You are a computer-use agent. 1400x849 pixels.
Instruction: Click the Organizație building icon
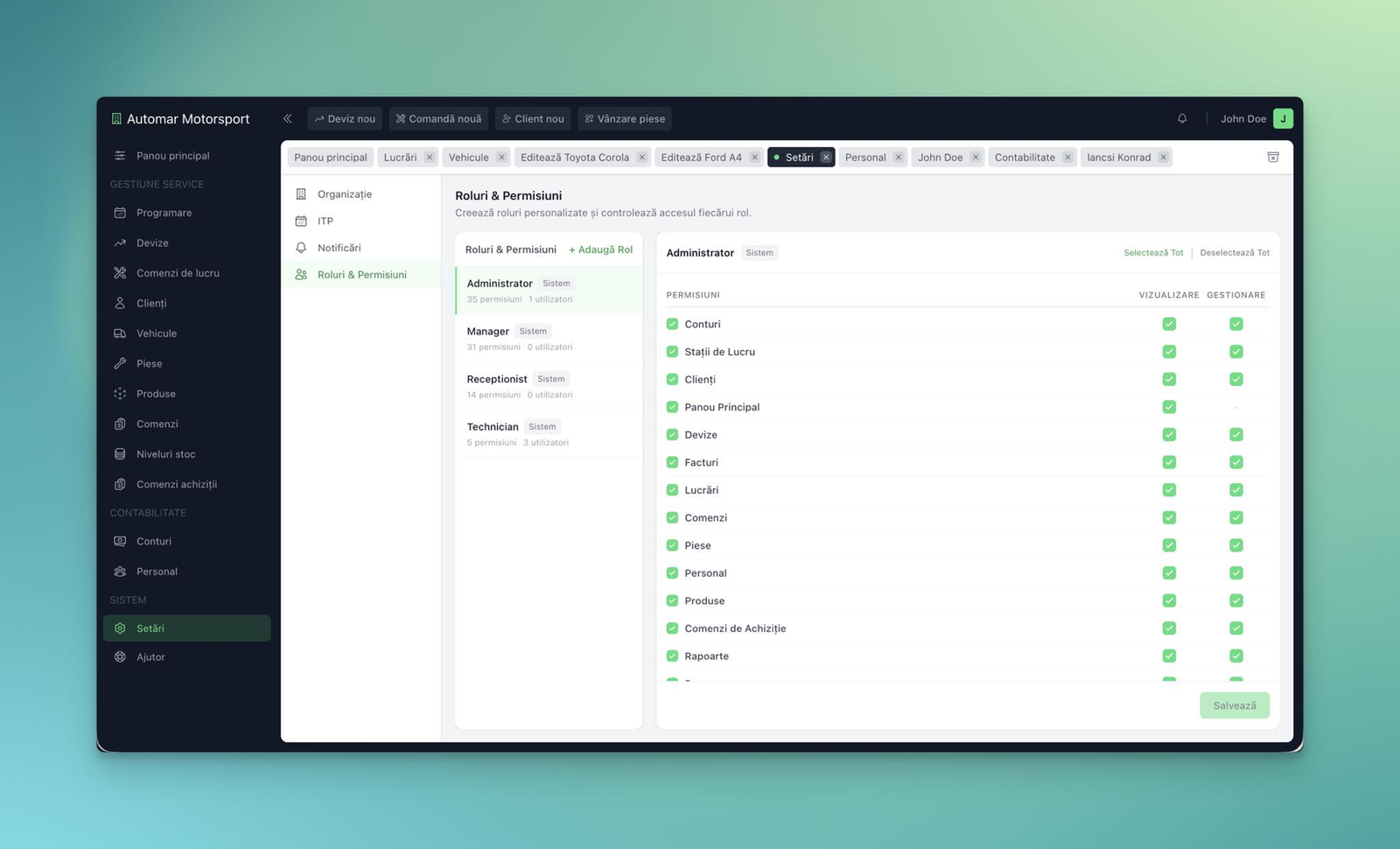coord(301,194)
